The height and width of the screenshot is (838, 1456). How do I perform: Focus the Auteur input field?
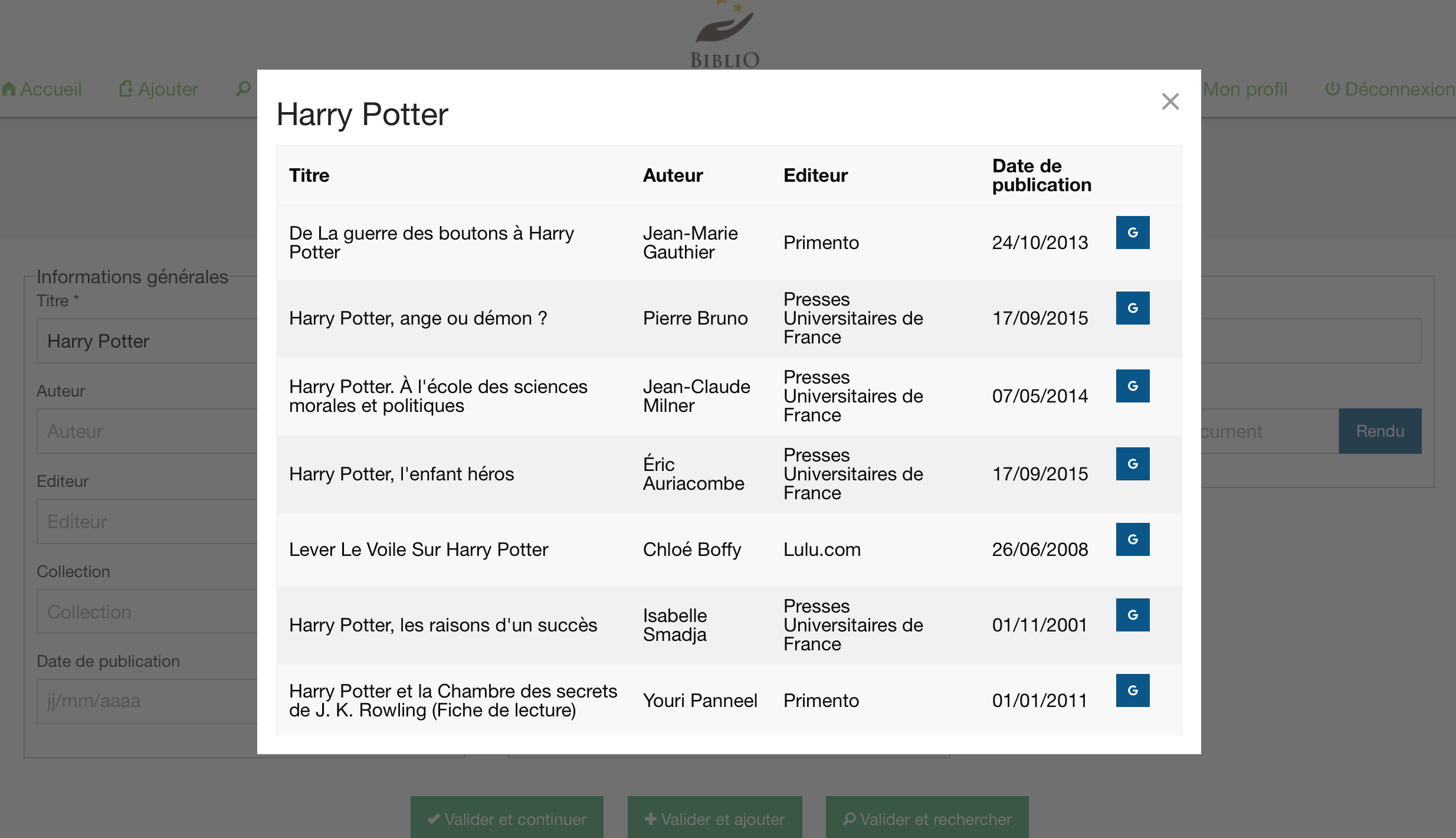147,431
